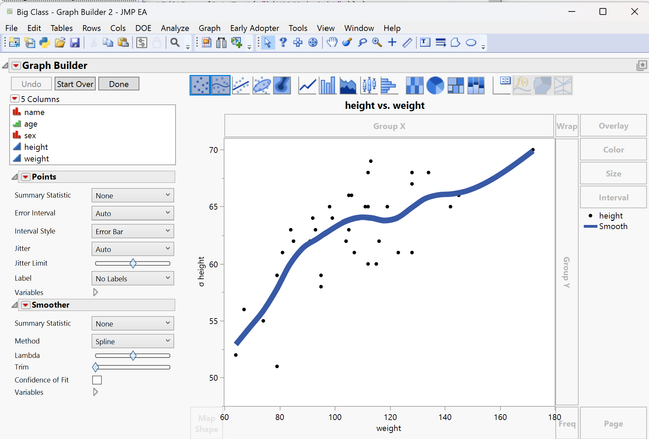Adjust the Trim slider handle
The image size is (649, 439).
coord(96,367)
